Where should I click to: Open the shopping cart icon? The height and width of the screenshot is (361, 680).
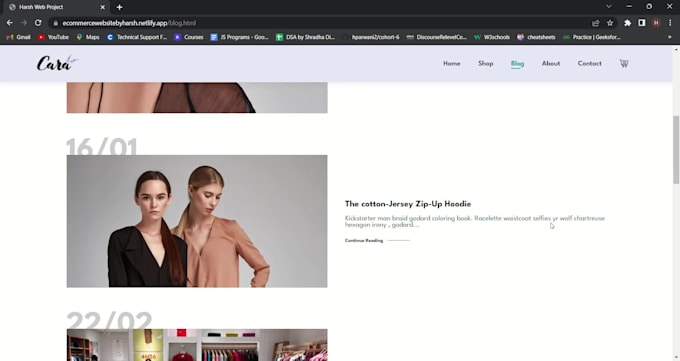(624, 63)
